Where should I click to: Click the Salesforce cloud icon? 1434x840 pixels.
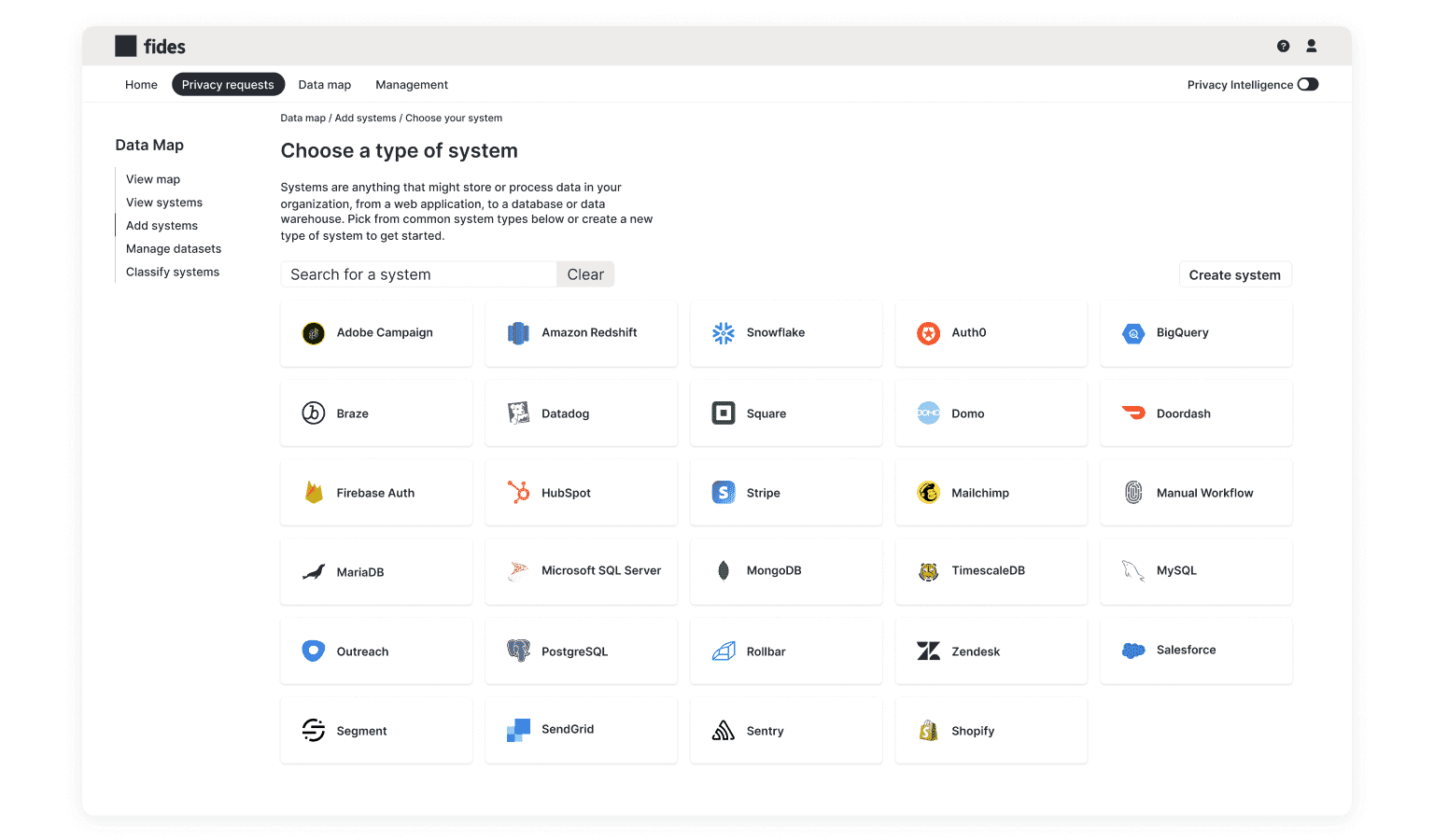pyautogui.click(x=1133, y=651)
